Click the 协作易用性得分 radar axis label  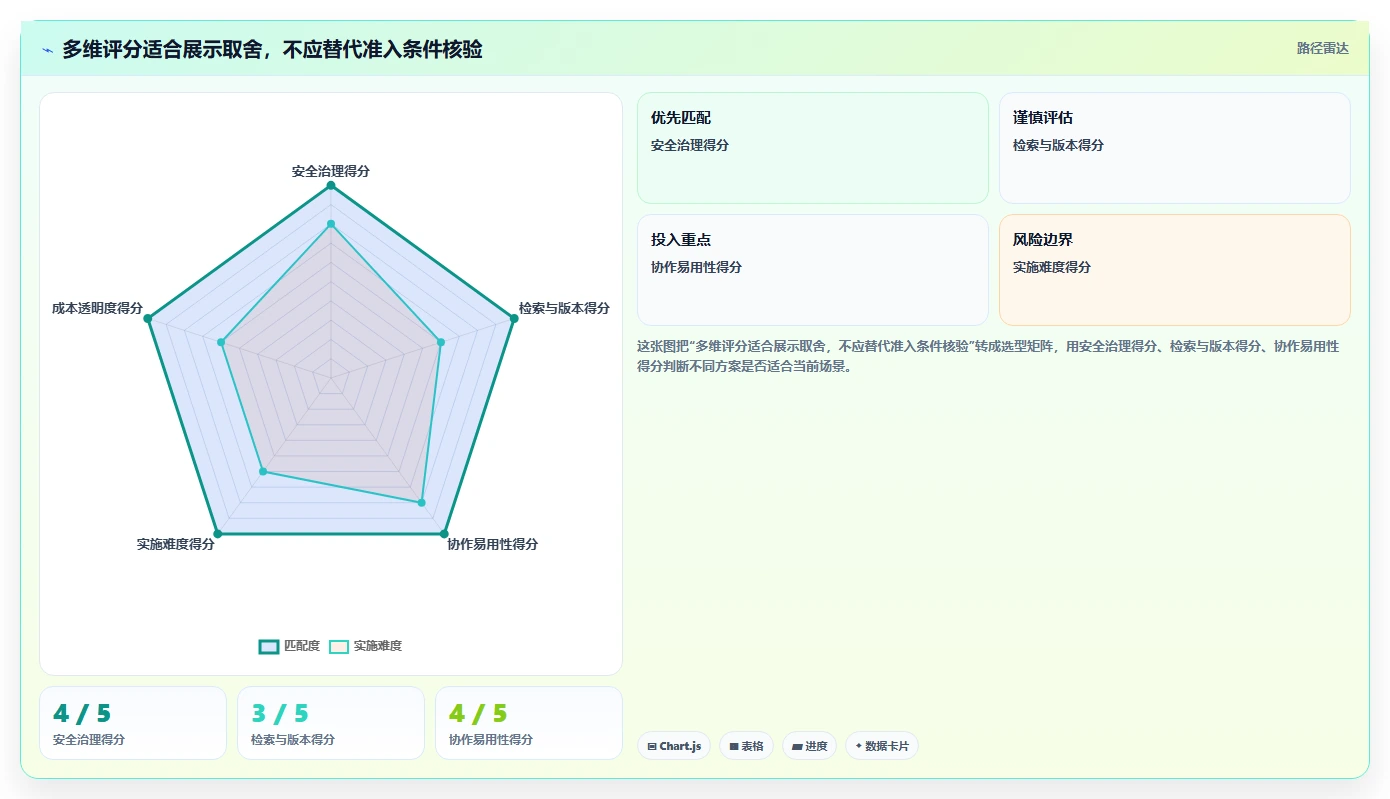(493, 544)
